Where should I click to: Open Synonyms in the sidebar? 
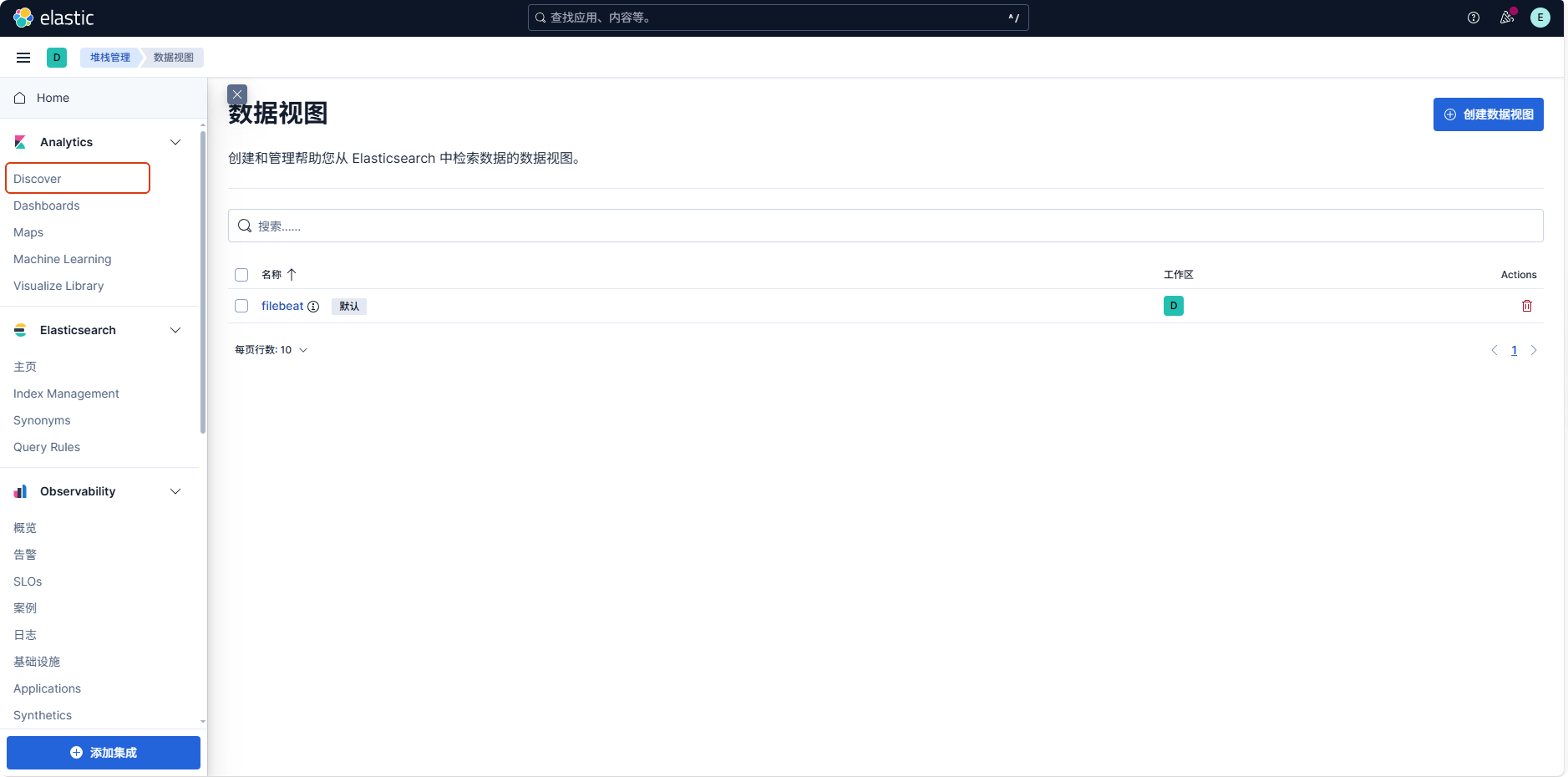tap(42, 420)
